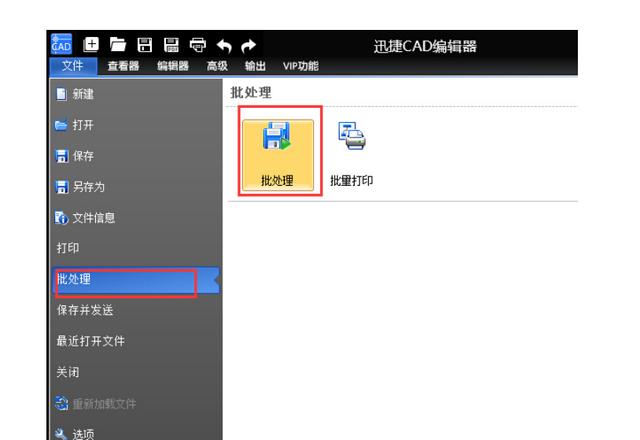Select 打印 in the sidebar

coord(136,248)
